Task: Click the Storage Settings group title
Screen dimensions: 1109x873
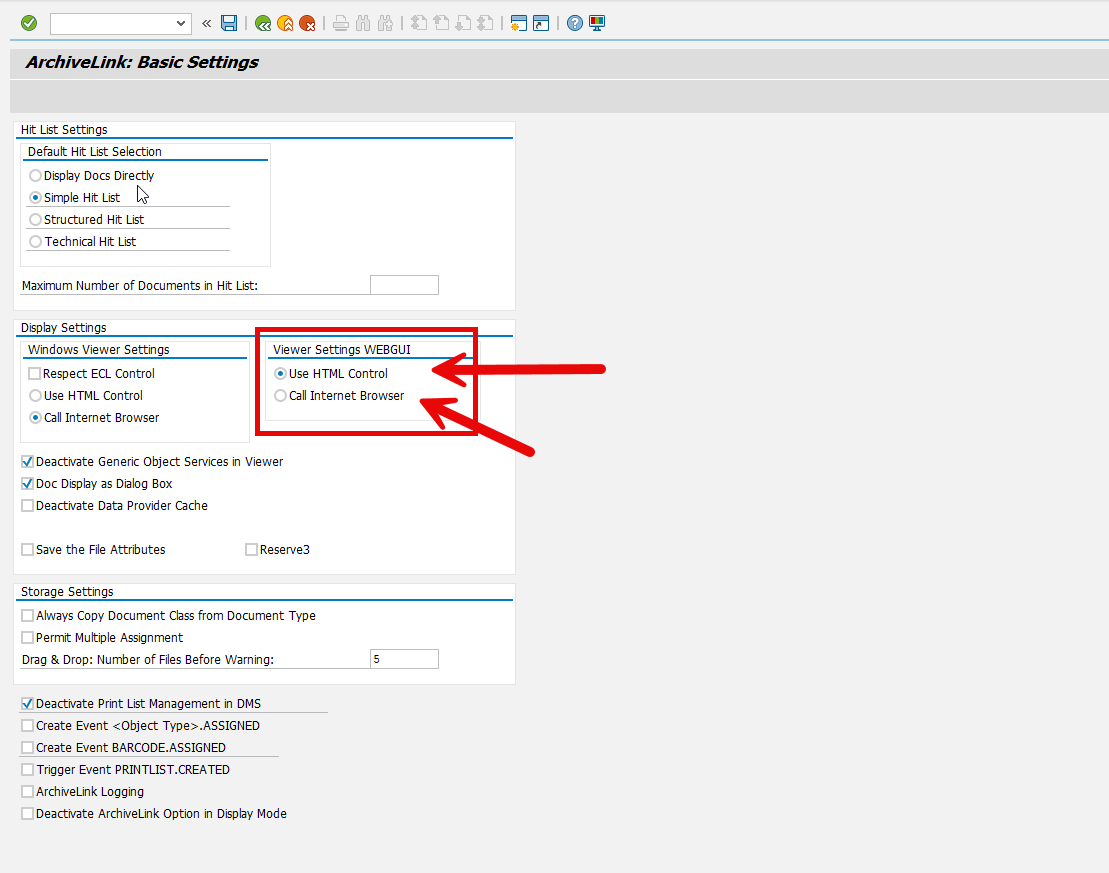Action: tap(67, 591)
